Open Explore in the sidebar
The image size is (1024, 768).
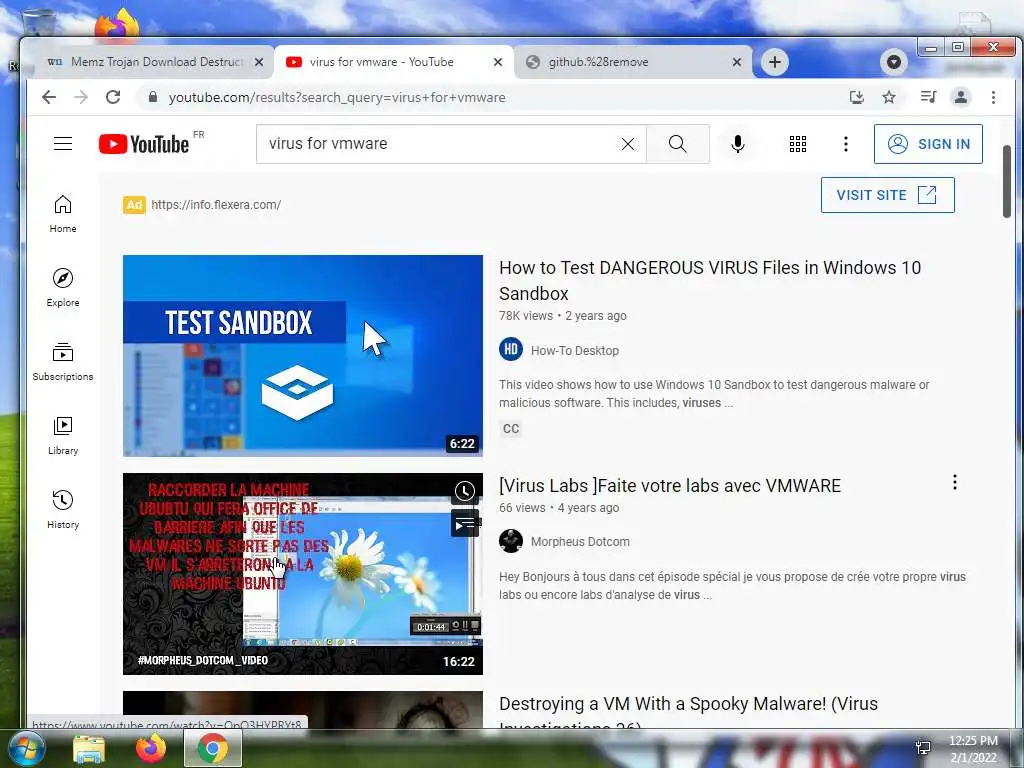pos(63,288)
